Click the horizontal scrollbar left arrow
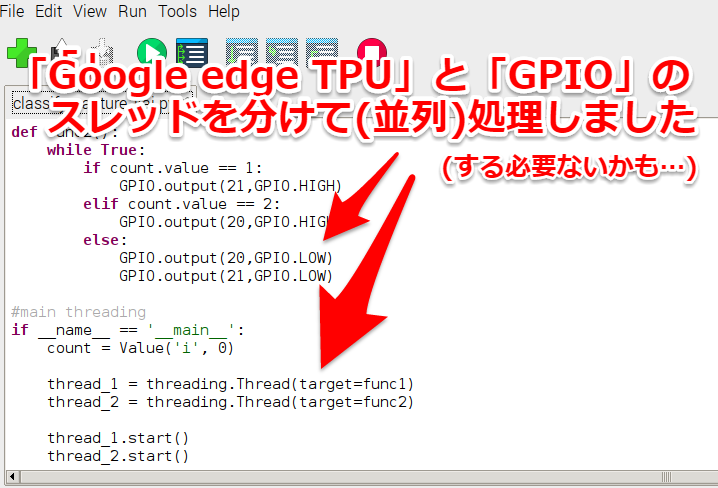 coord(12,477)
